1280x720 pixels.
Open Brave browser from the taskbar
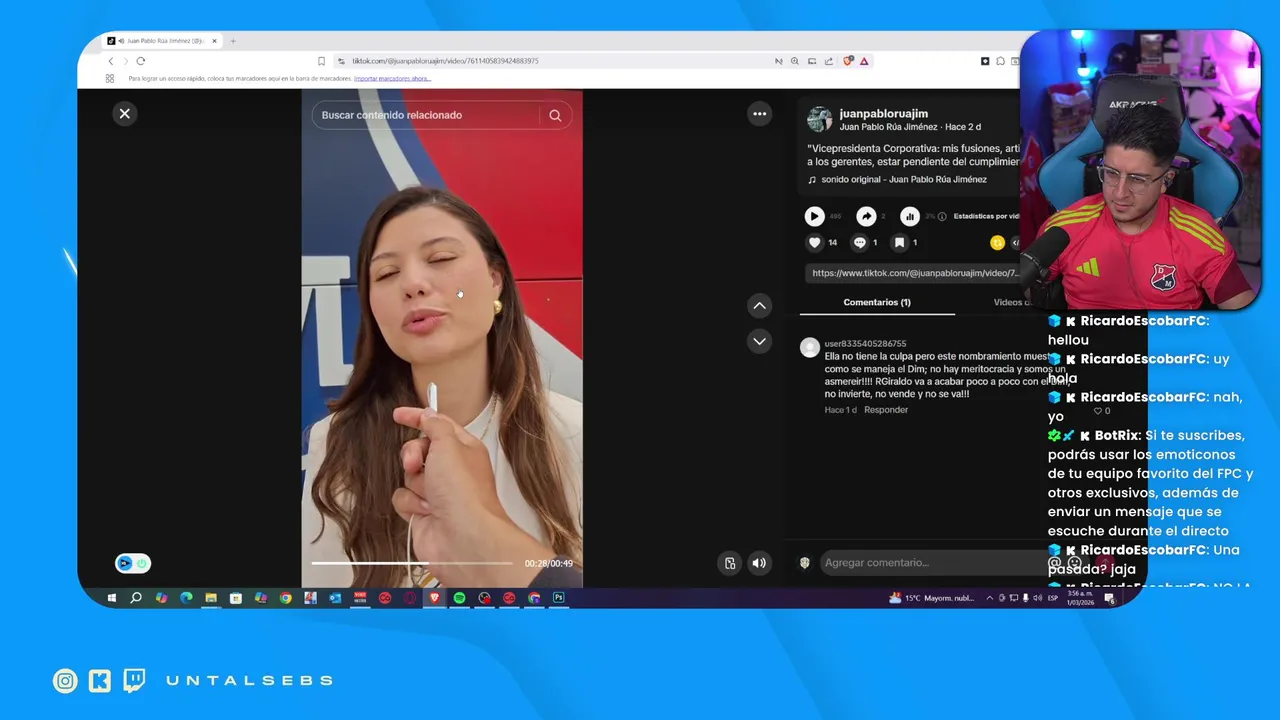click(434, 598)
